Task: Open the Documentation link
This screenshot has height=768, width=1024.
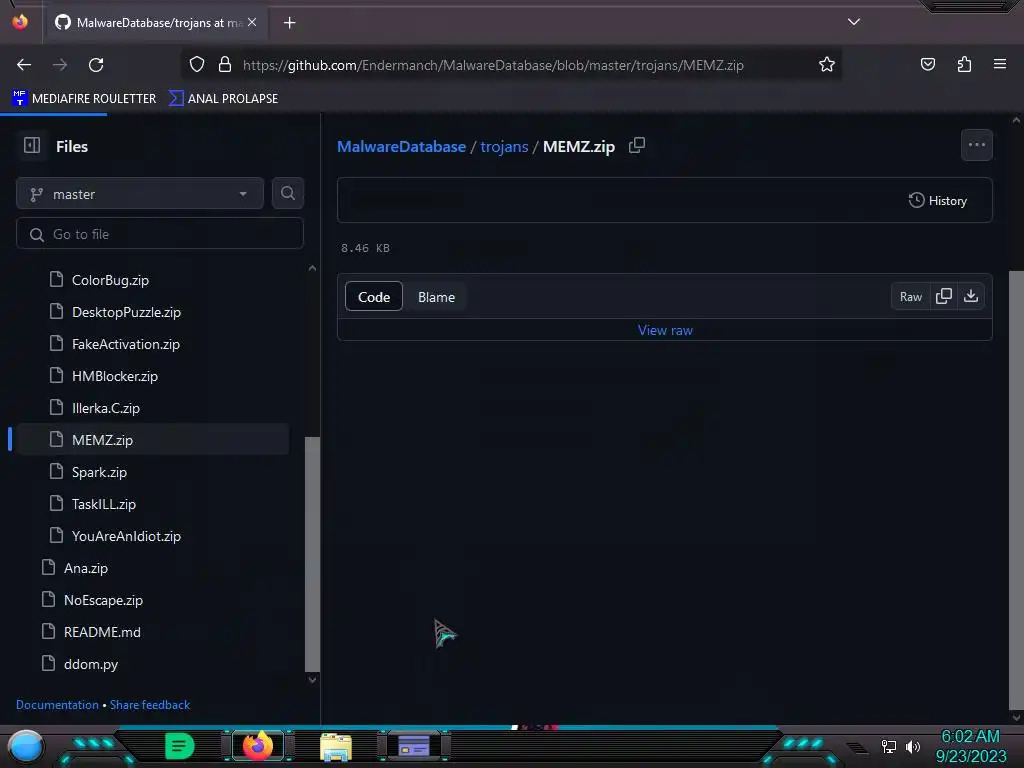Action: tap(57, 705)
